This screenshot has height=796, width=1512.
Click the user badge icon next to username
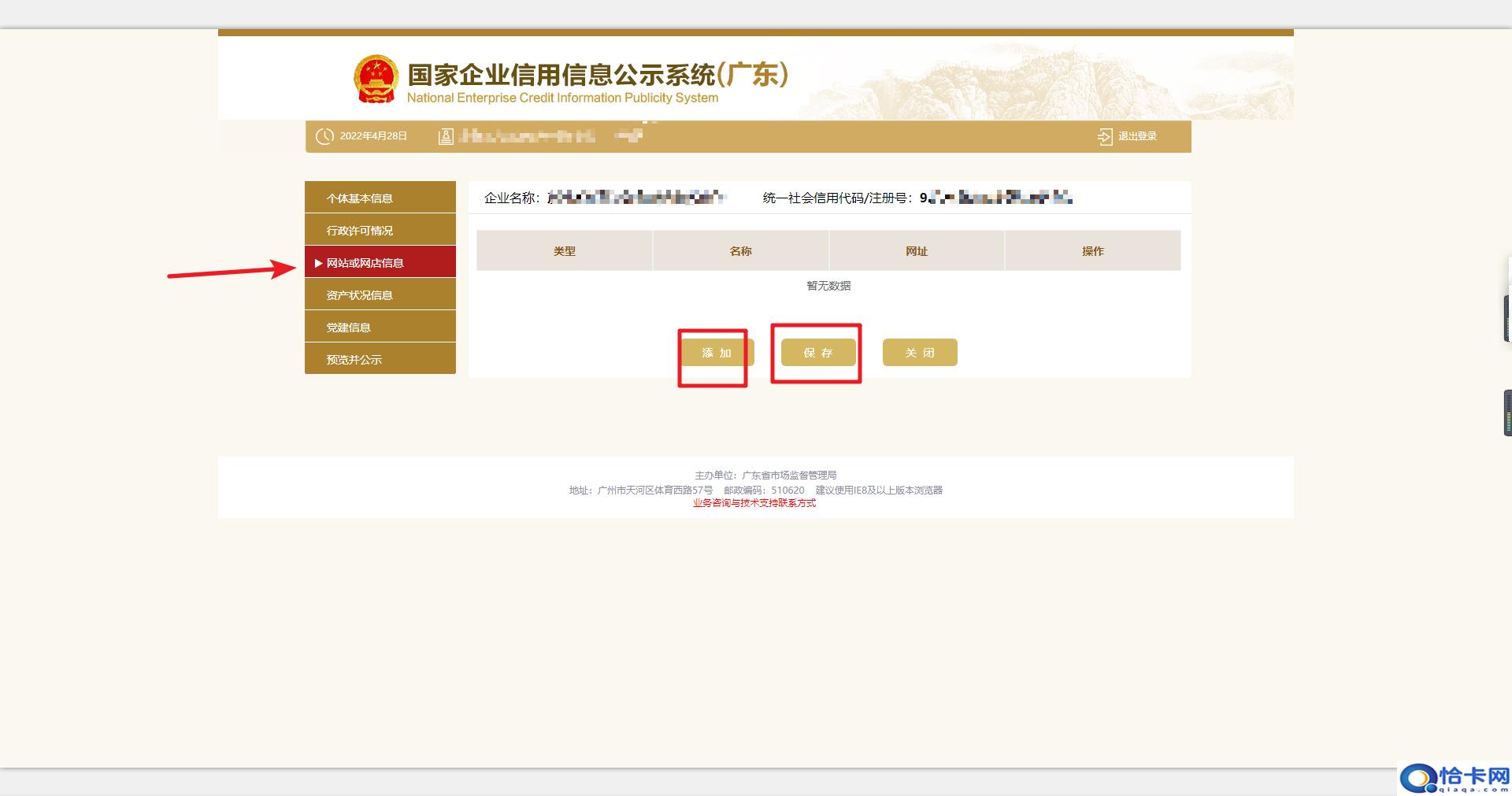[445, 135]
